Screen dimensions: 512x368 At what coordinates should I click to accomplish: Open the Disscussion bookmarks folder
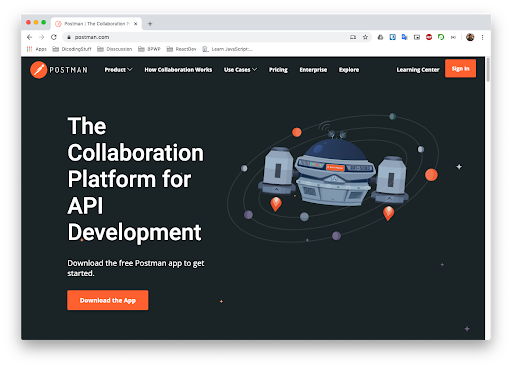click(115, 49)
